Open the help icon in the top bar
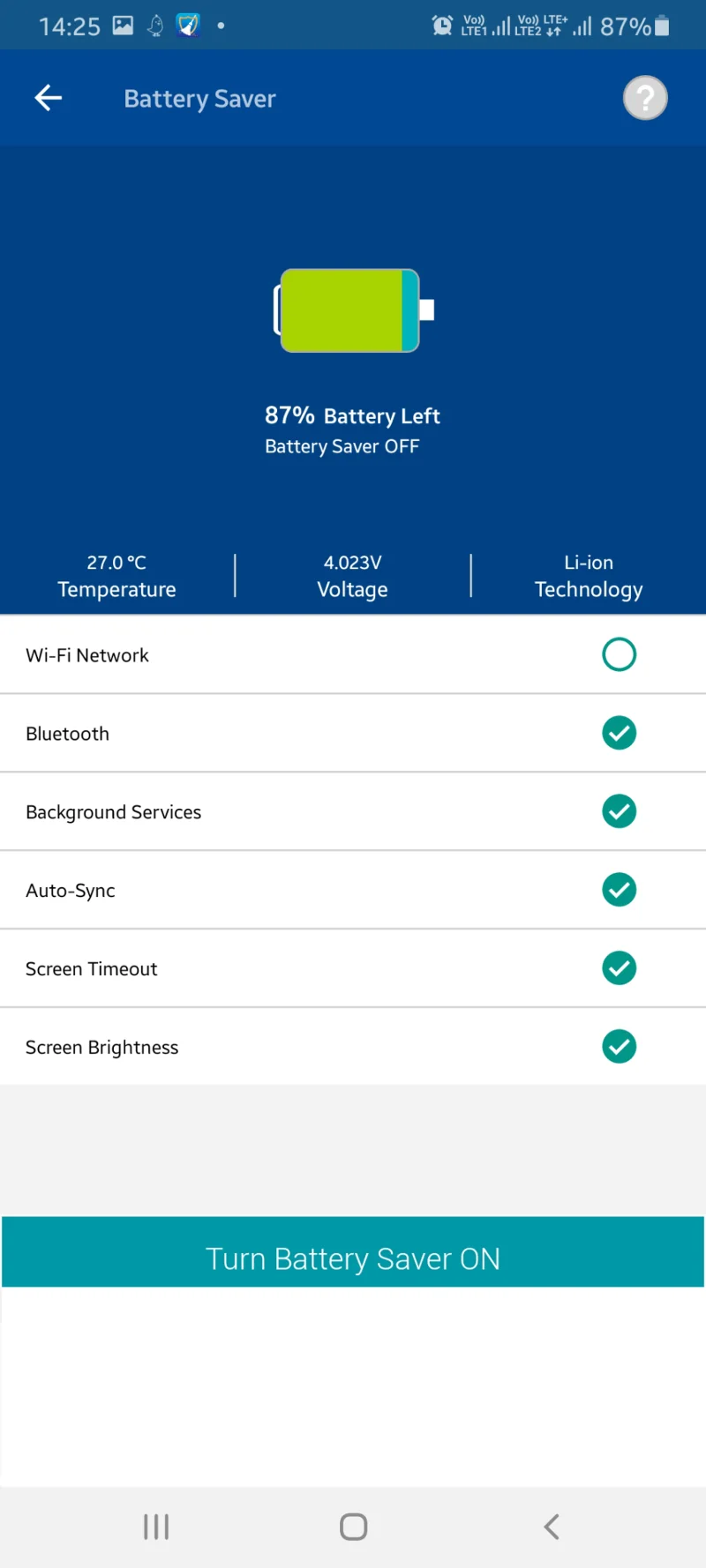 tap(645, 98)
